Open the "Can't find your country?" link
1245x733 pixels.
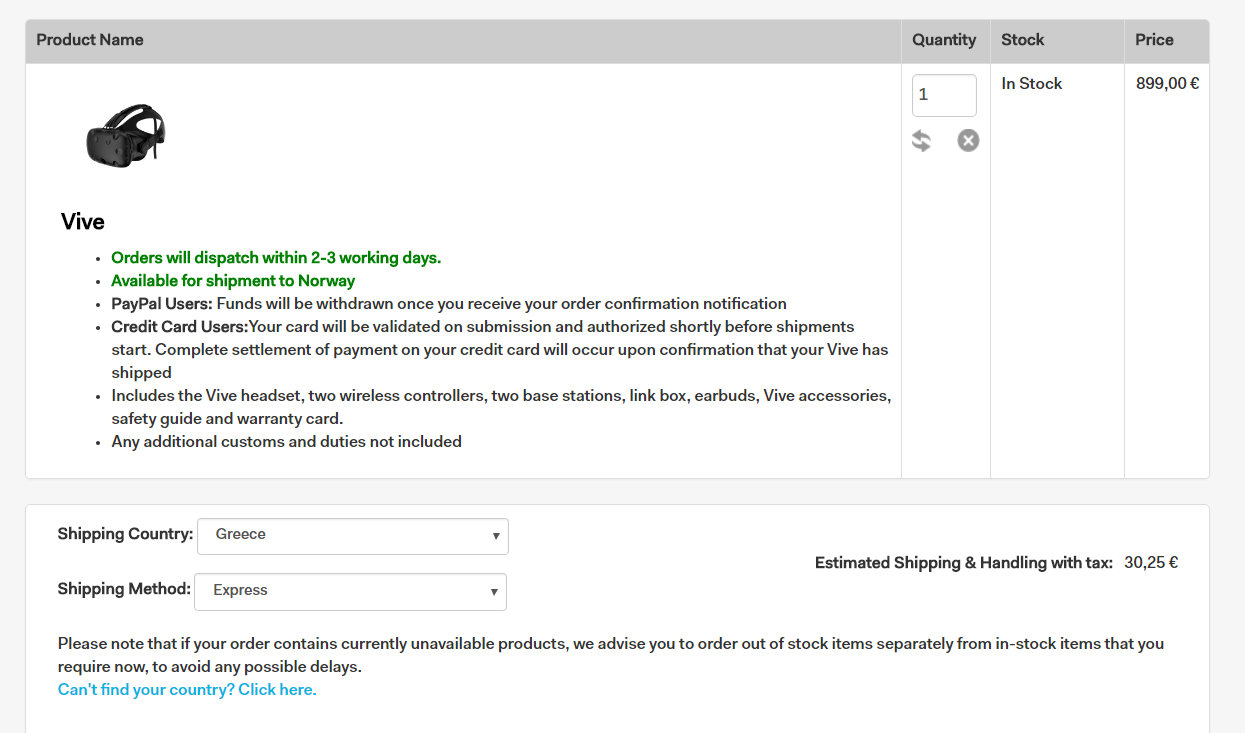pos(187,690)
